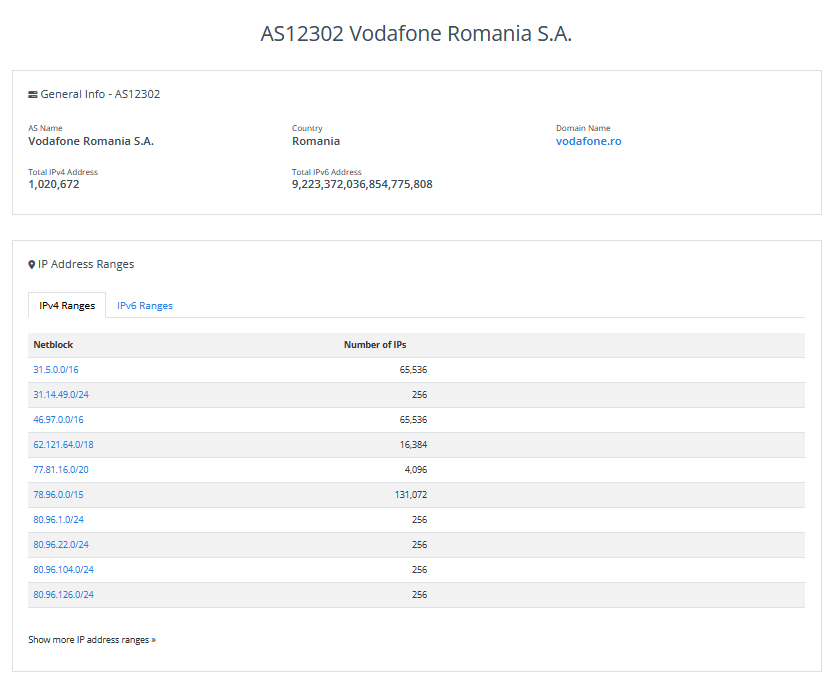This screenshot has width=834, height=694.
Task: Open netblock 80.96.22.0/24
Action: tap(61, 545)
